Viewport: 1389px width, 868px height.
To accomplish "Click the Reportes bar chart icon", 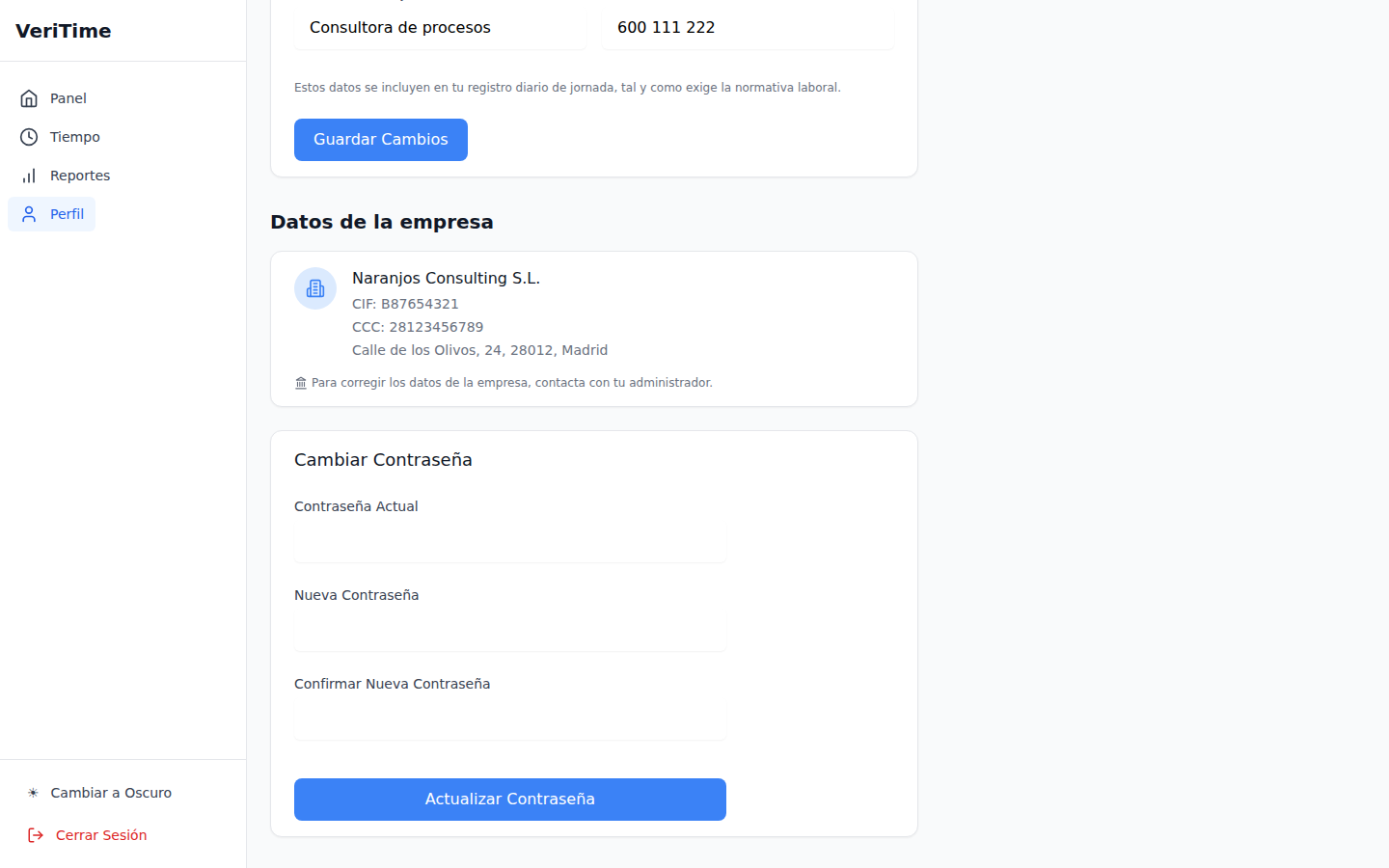I will (29, 176).
